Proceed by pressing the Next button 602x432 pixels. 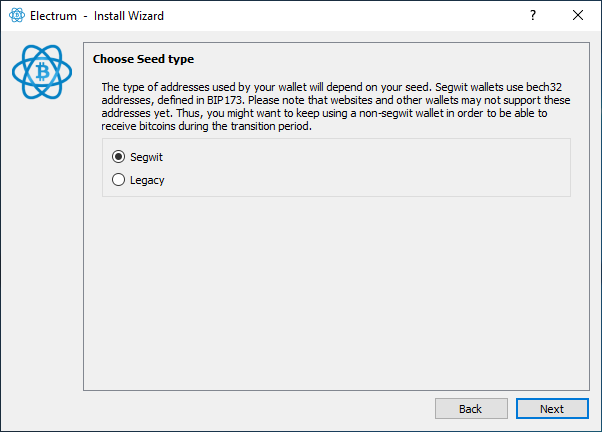(552, 408)
